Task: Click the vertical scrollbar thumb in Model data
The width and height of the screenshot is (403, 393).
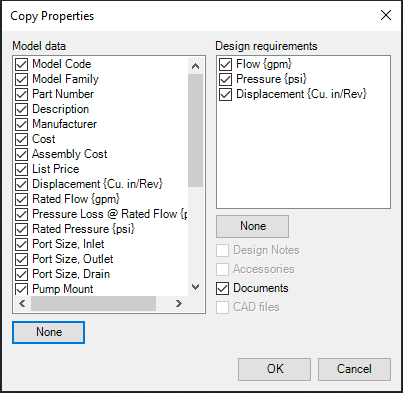Action: coord(196,130)
